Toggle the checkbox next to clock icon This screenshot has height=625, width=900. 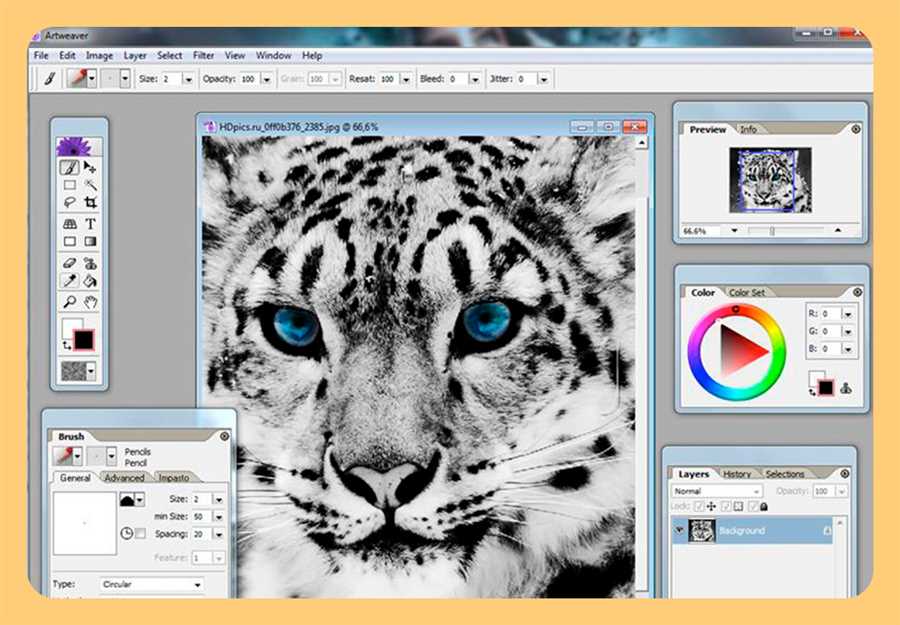(140, 534)
